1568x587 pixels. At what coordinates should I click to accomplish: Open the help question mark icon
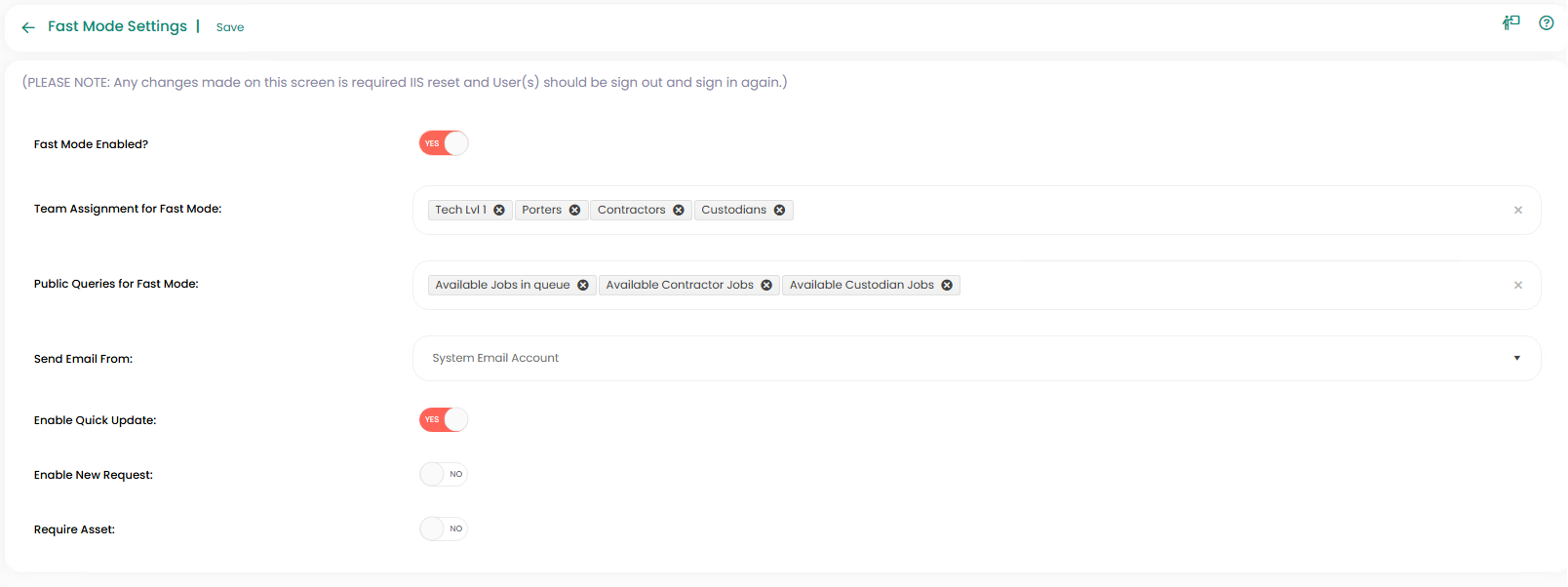1547,23
